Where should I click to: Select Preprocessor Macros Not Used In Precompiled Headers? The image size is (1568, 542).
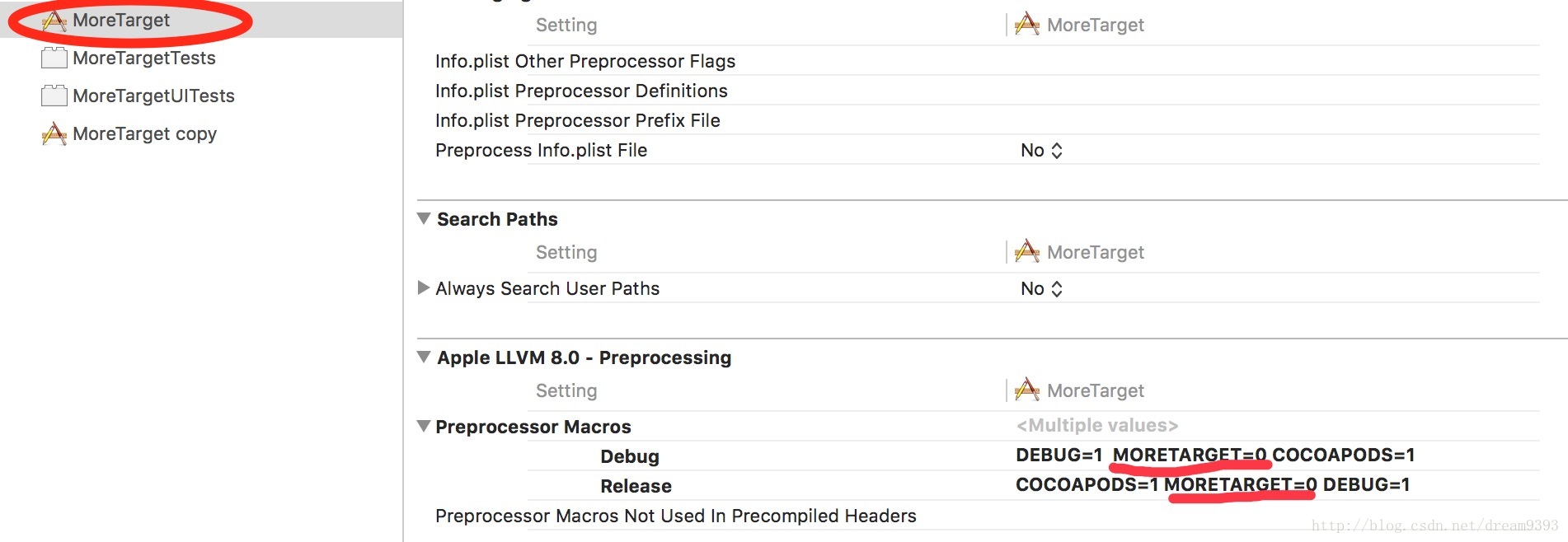click(675, 516)
